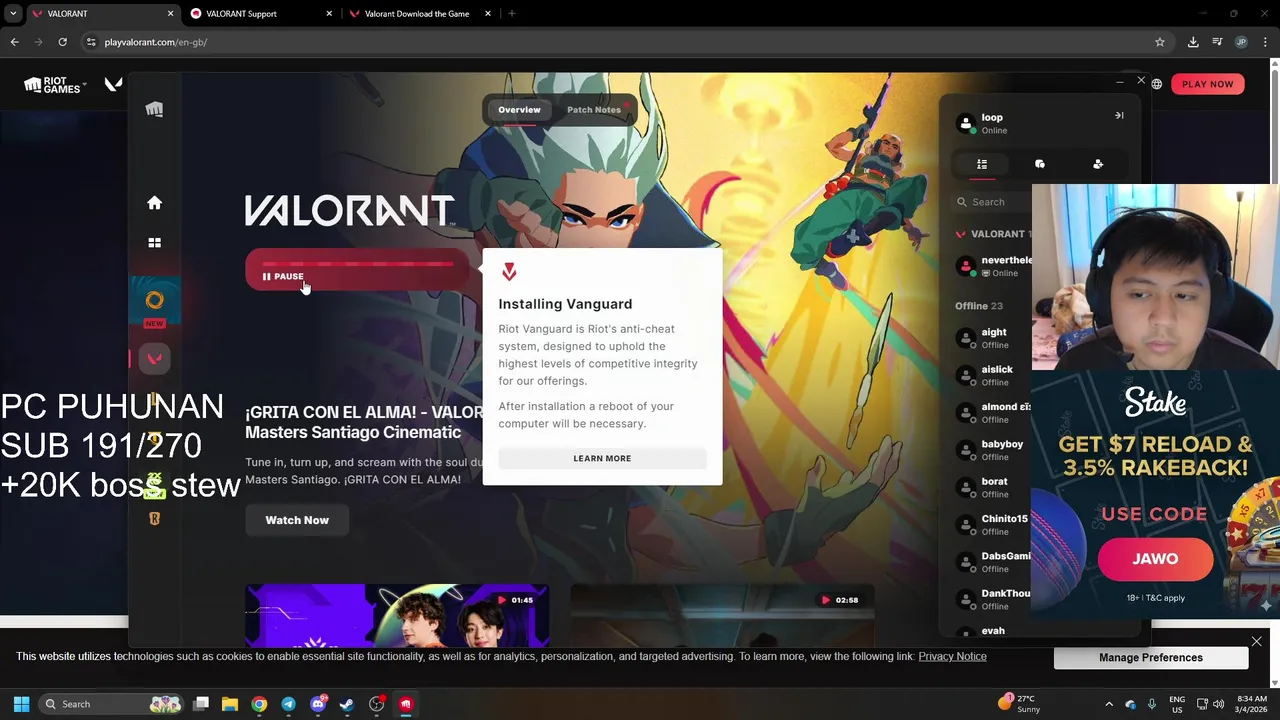Open the clock showing 8:34 AM
Screen dimensions: 1280x720
coord(1251,704)
